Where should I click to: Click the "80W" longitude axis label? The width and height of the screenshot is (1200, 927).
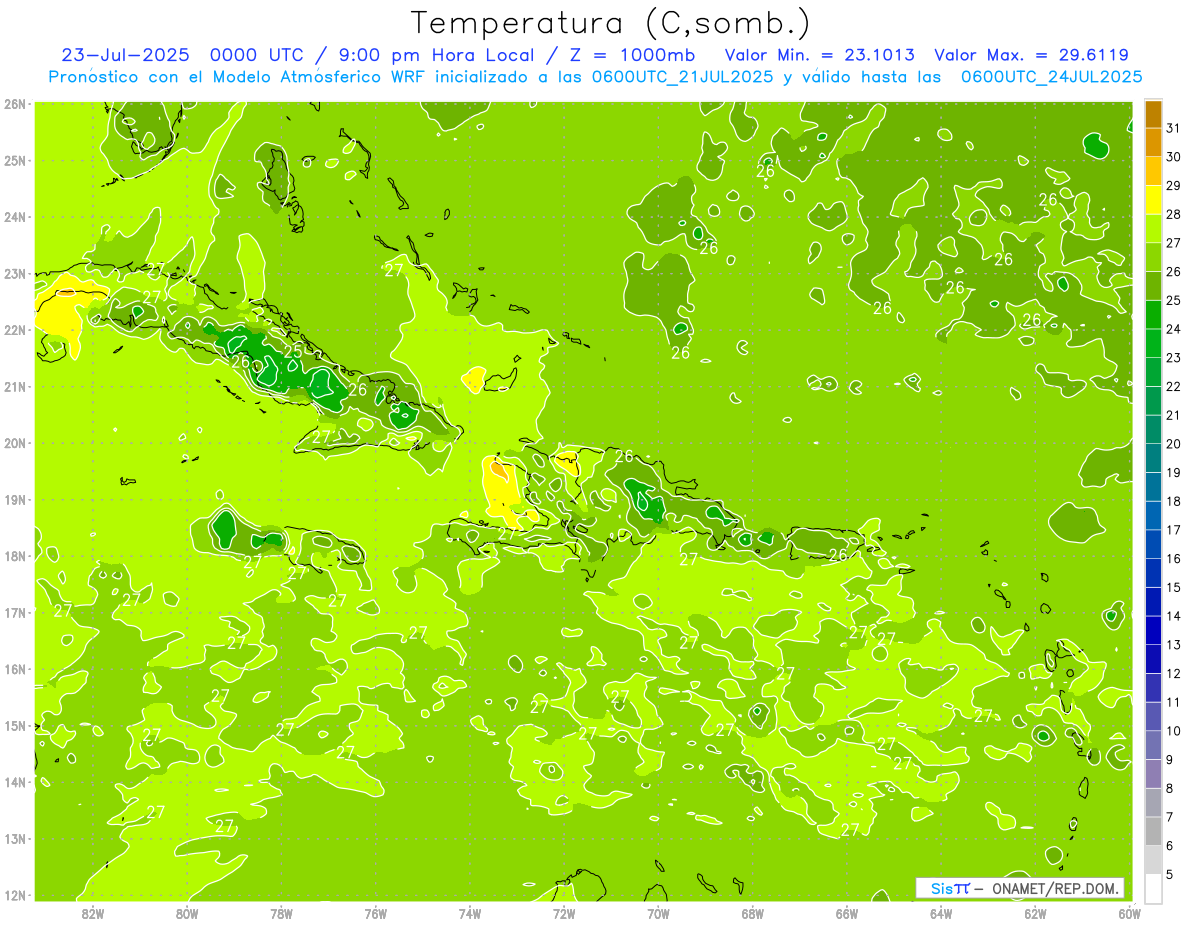click(187, 913)
